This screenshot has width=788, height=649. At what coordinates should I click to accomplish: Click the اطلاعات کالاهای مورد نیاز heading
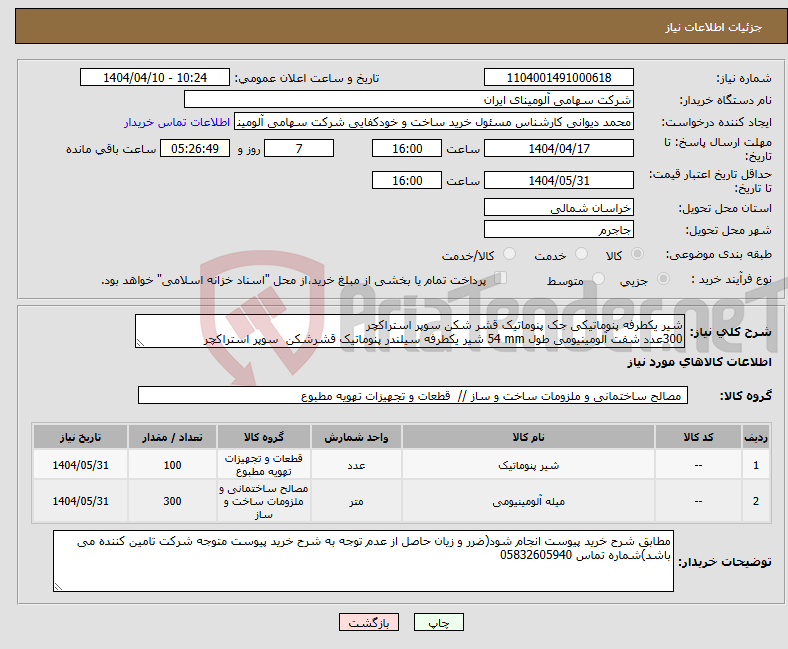(x=699, y=362)
